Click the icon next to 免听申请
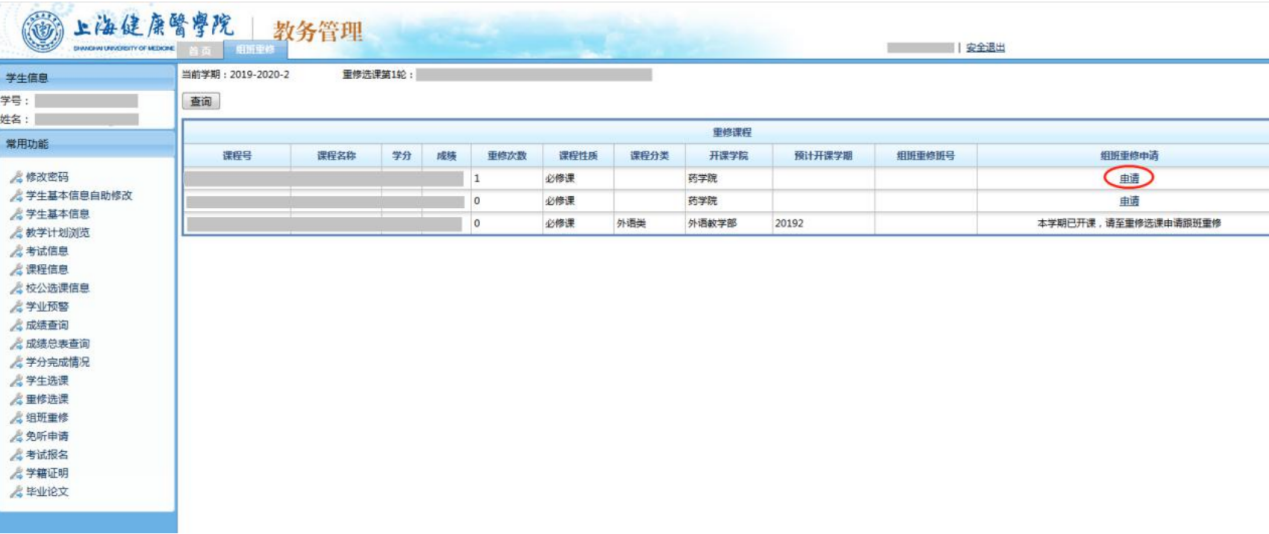Screen dimensions: 1269x534 tap(16, 436)
